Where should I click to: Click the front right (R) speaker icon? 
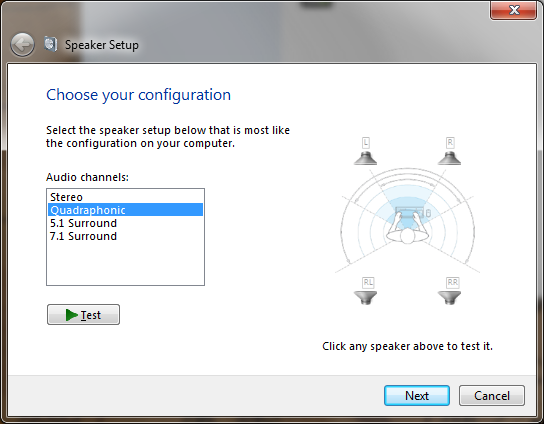(449, 159)
